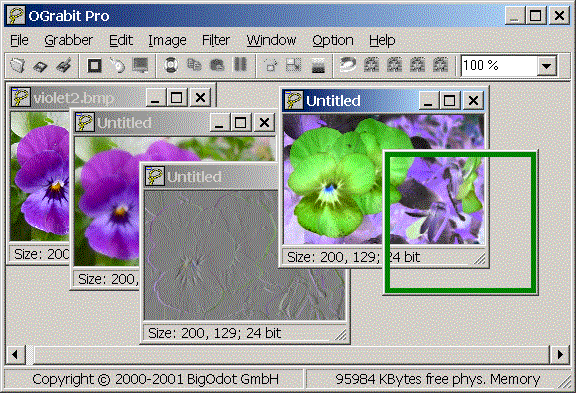Open the Image menu
576x393 pixels.
click(x=167, y=40)
